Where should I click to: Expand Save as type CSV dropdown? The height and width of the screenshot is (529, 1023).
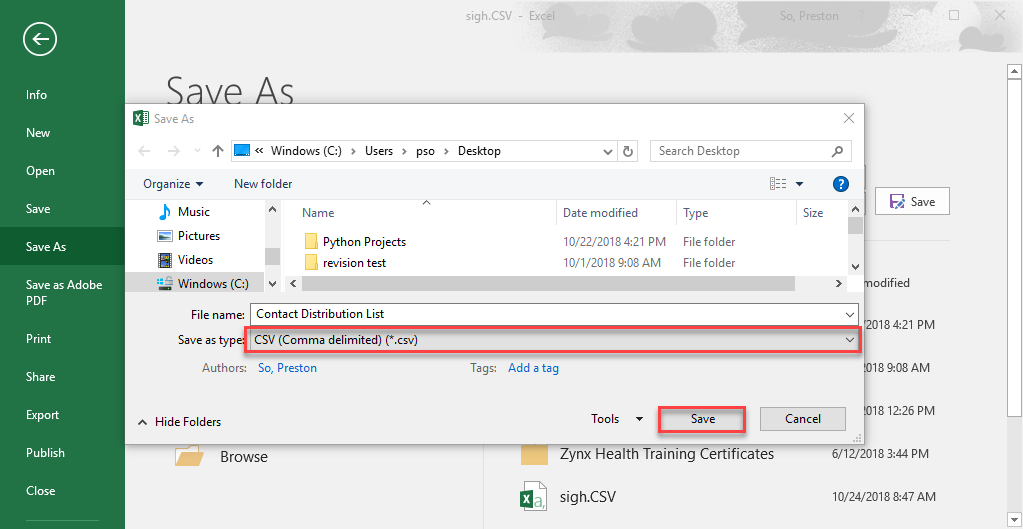coord(849,340)
